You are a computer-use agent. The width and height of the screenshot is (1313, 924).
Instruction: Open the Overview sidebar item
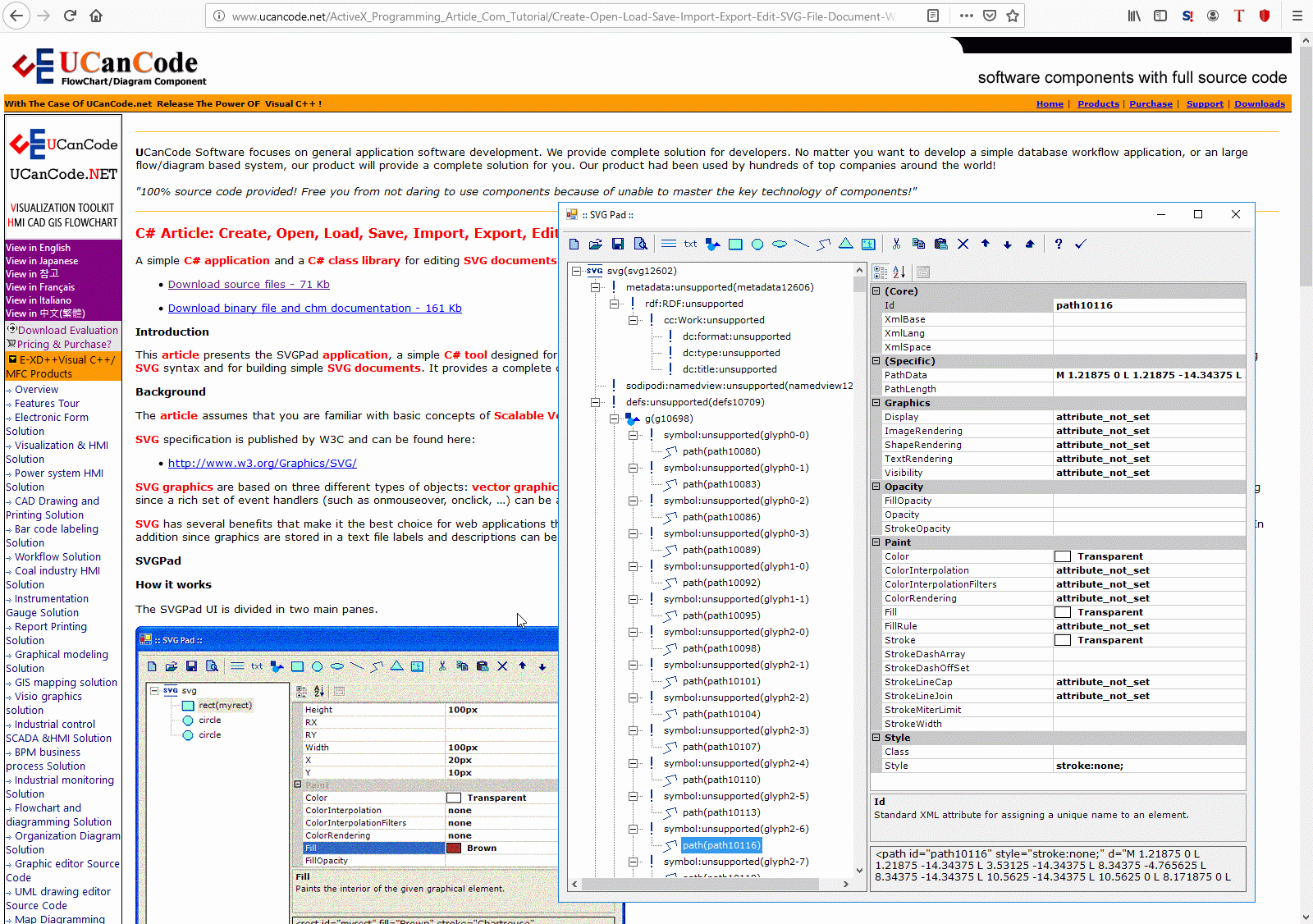point(36,390)
